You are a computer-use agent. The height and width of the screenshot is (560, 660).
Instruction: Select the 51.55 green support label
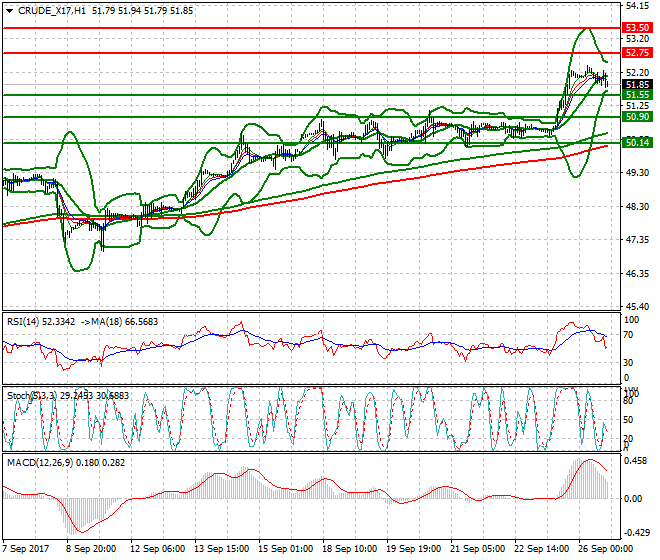point(637,95)
